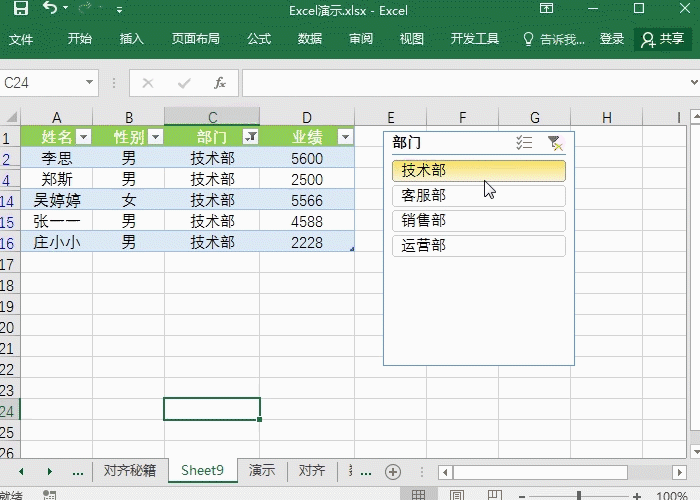Viewport: 700px width, 500px height.
Task: Clear the 部门 slicer filter
Action: 555,143
